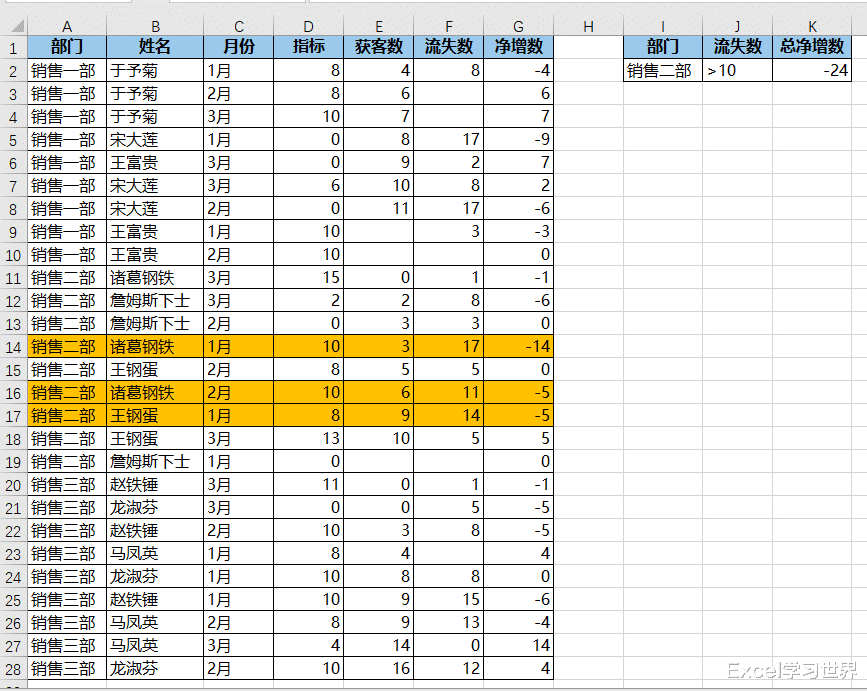The height and width of the screenshot is (691, 867).
Task: Select criteria cell 销售二部 in I2
Action: [x=663, y=70]
